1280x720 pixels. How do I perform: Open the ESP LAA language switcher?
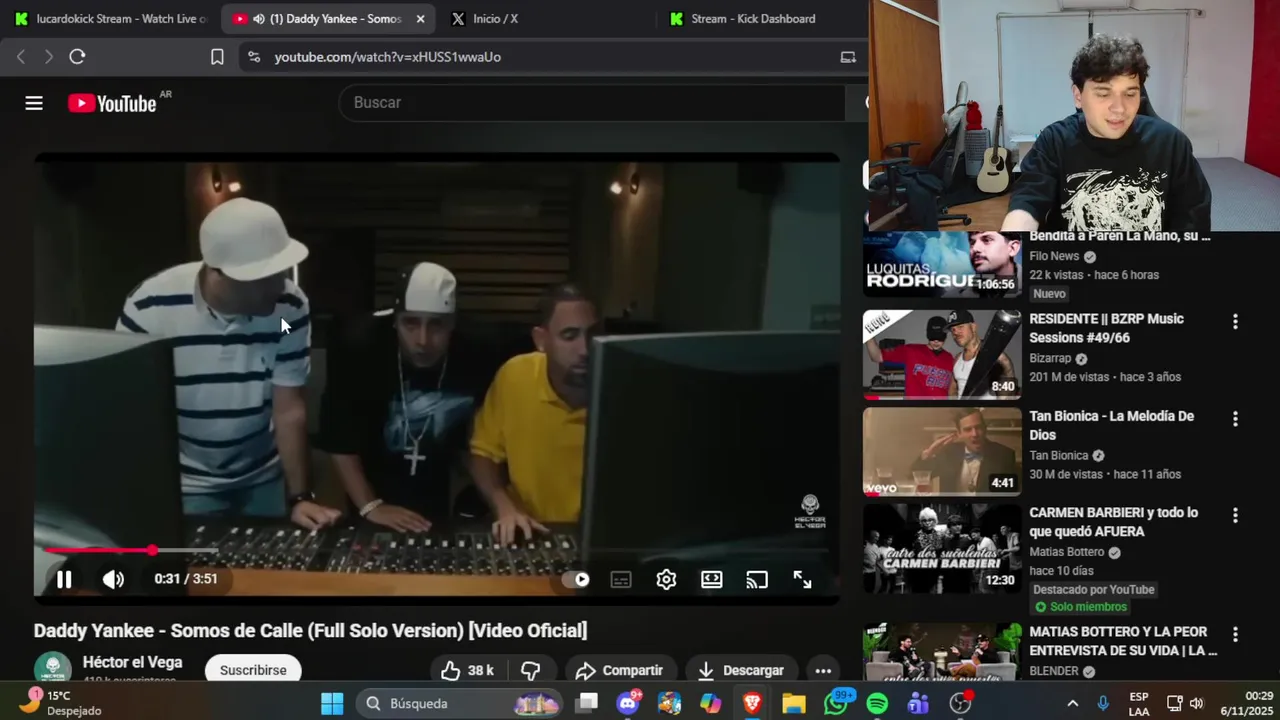coord(1139,703)
